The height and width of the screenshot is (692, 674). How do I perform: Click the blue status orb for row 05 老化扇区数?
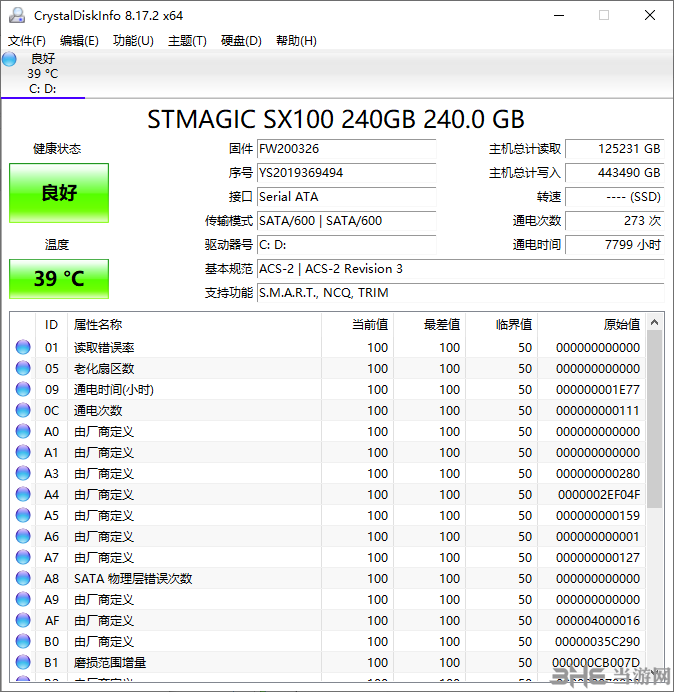point(23,369)
